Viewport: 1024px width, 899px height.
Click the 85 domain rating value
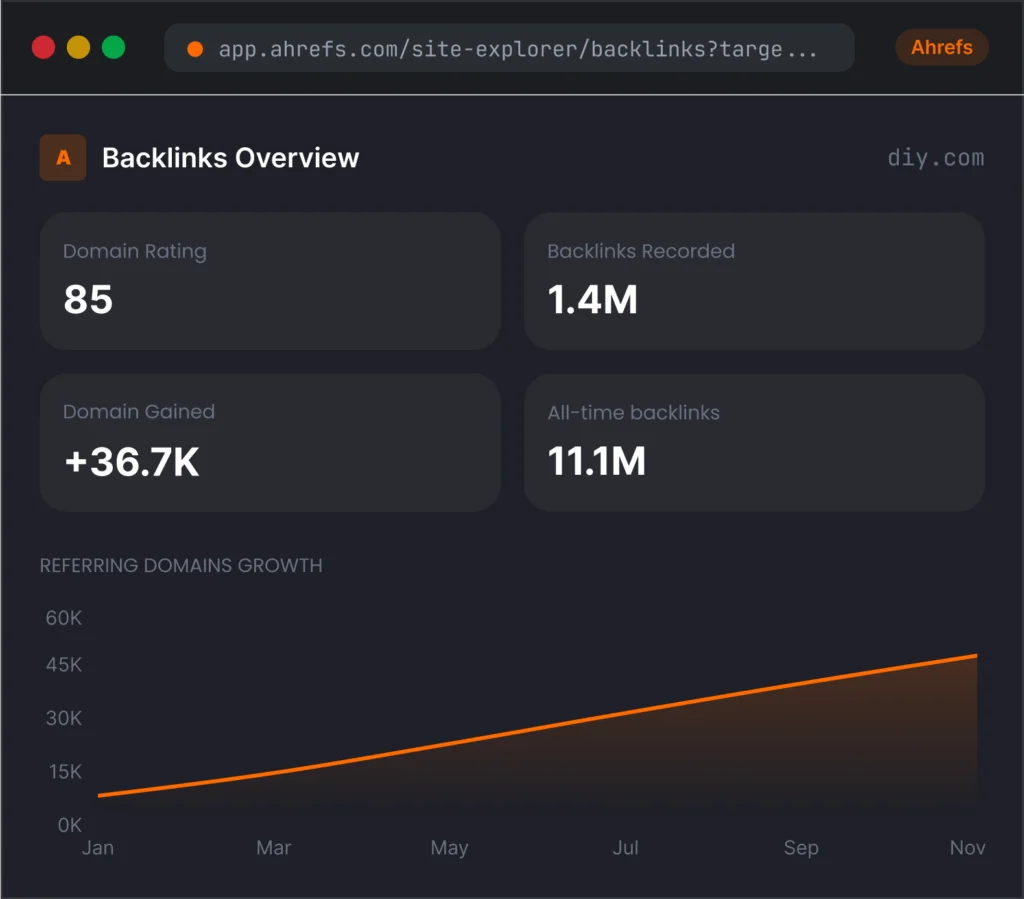88,300
